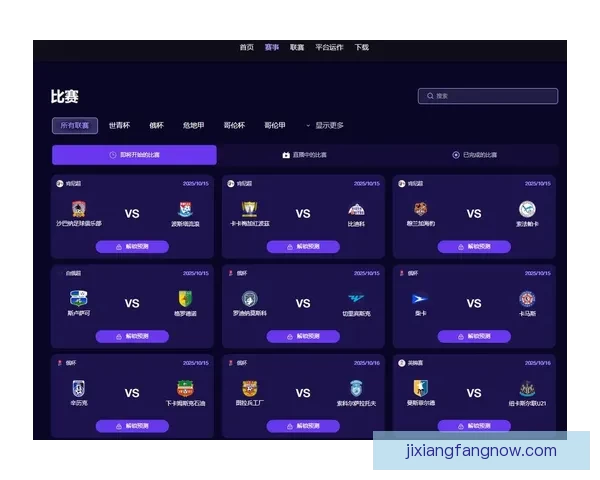This screenshot has height=480, width=600.
Task: Click the 纽卡斯尔联U21 team logo
Action: coord(527,388)
